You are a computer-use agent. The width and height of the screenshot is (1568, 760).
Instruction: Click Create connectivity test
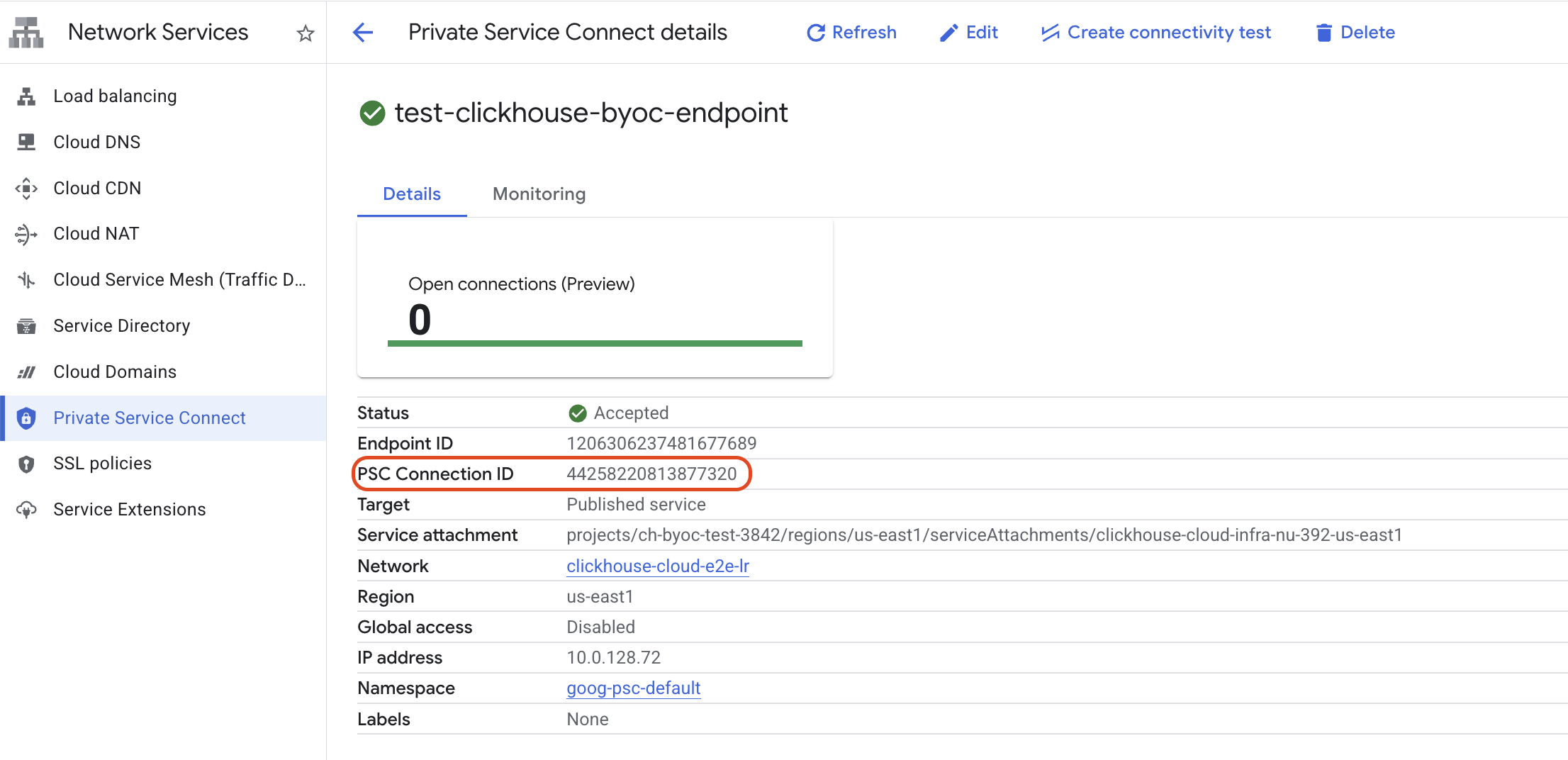(x=1155, y=32)
